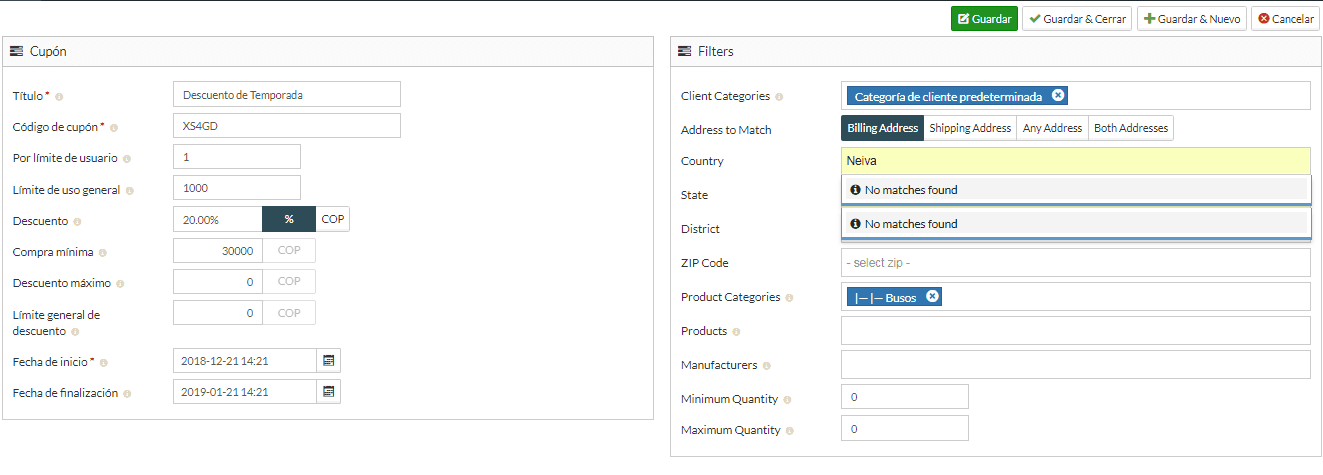Click info icon next to Código de cupón

click(114, 128)
